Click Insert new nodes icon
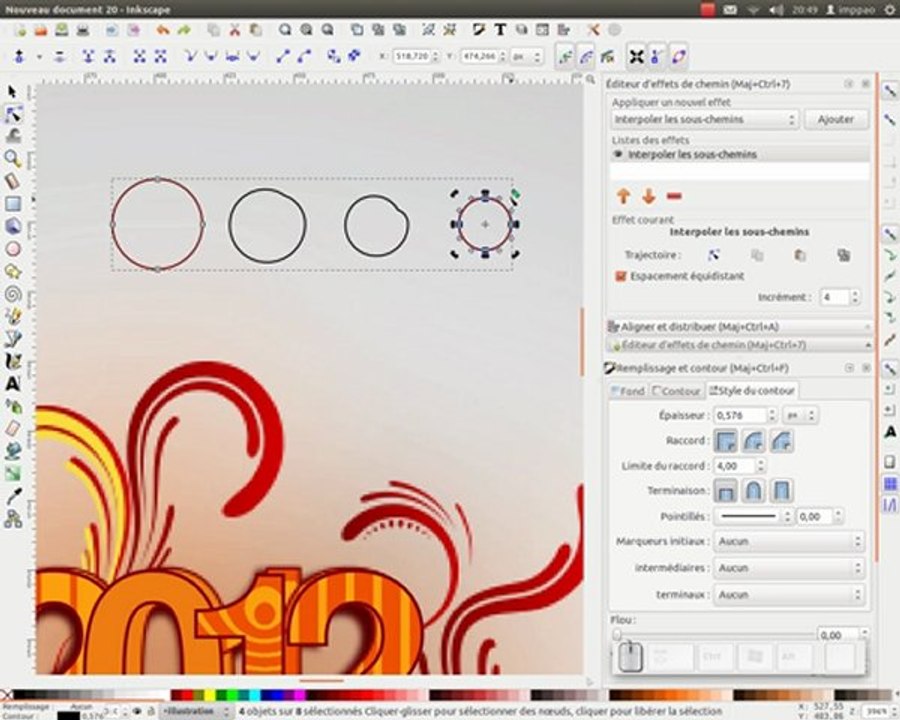The image size is (900, 720). tap(19, 56)
